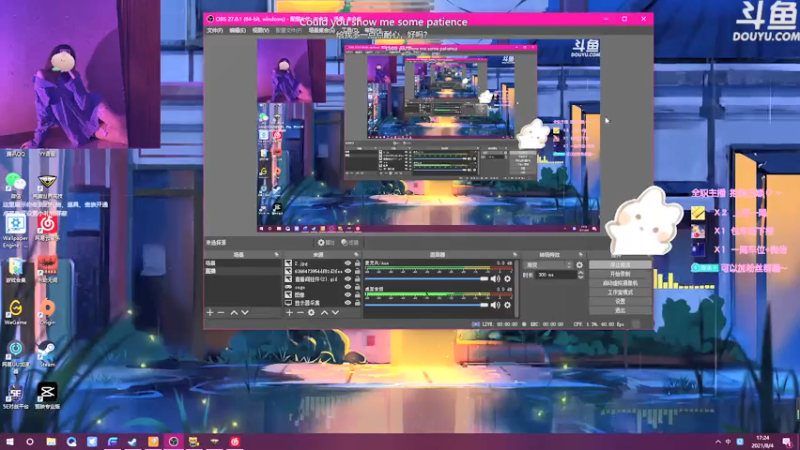This screenshot has height=450, width=800.
Task: Open the notification center in system tray
Action: click(x=787, y=441)
